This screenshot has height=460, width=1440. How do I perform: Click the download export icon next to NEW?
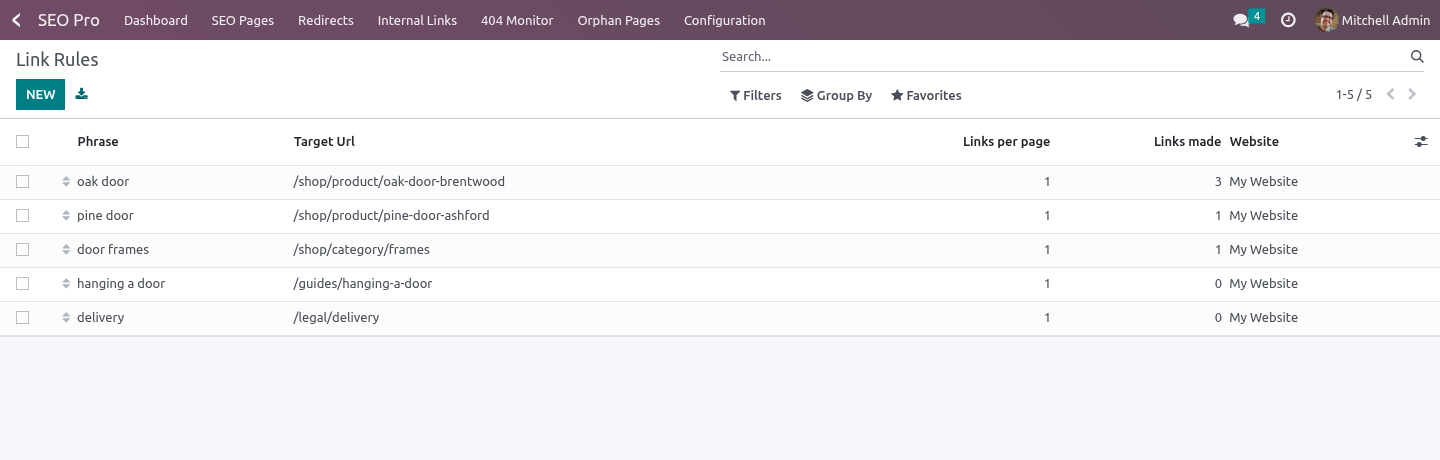click(x=82, y=94)
